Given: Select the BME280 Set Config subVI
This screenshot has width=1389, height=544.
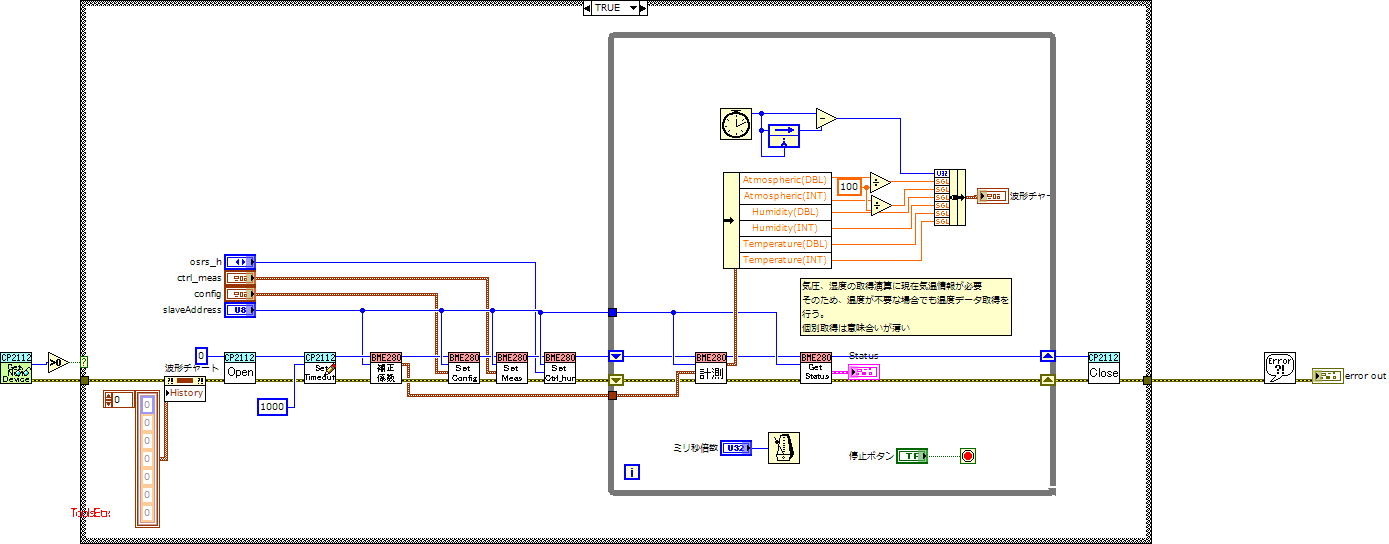Looking at the screenshot, I should pyautogui.click(x=464, y=368).
